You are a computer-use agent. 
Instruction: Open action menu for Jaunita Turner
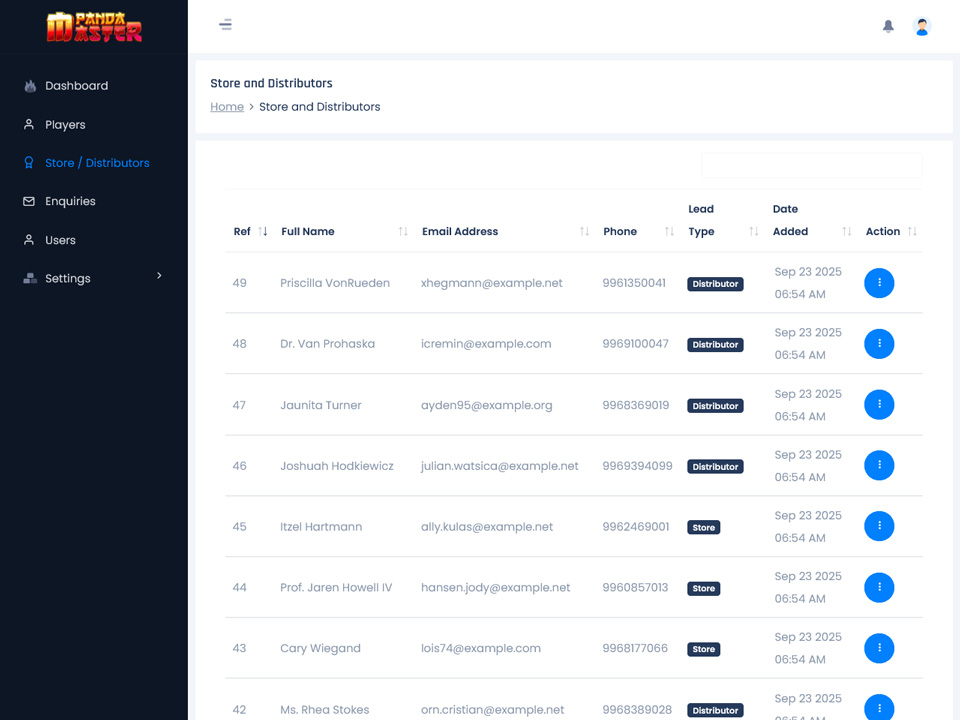(879, 405)
